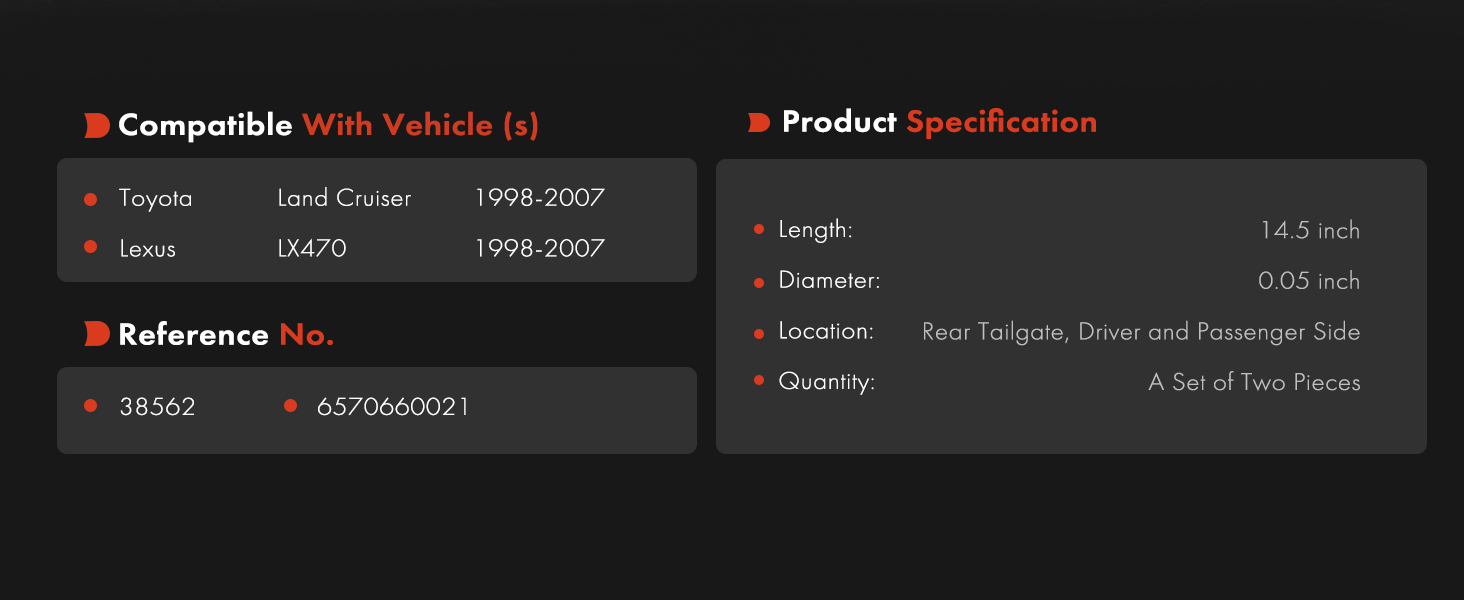Click the red bullet next to Location
The image size is (1464, 600).
[759, 332]
